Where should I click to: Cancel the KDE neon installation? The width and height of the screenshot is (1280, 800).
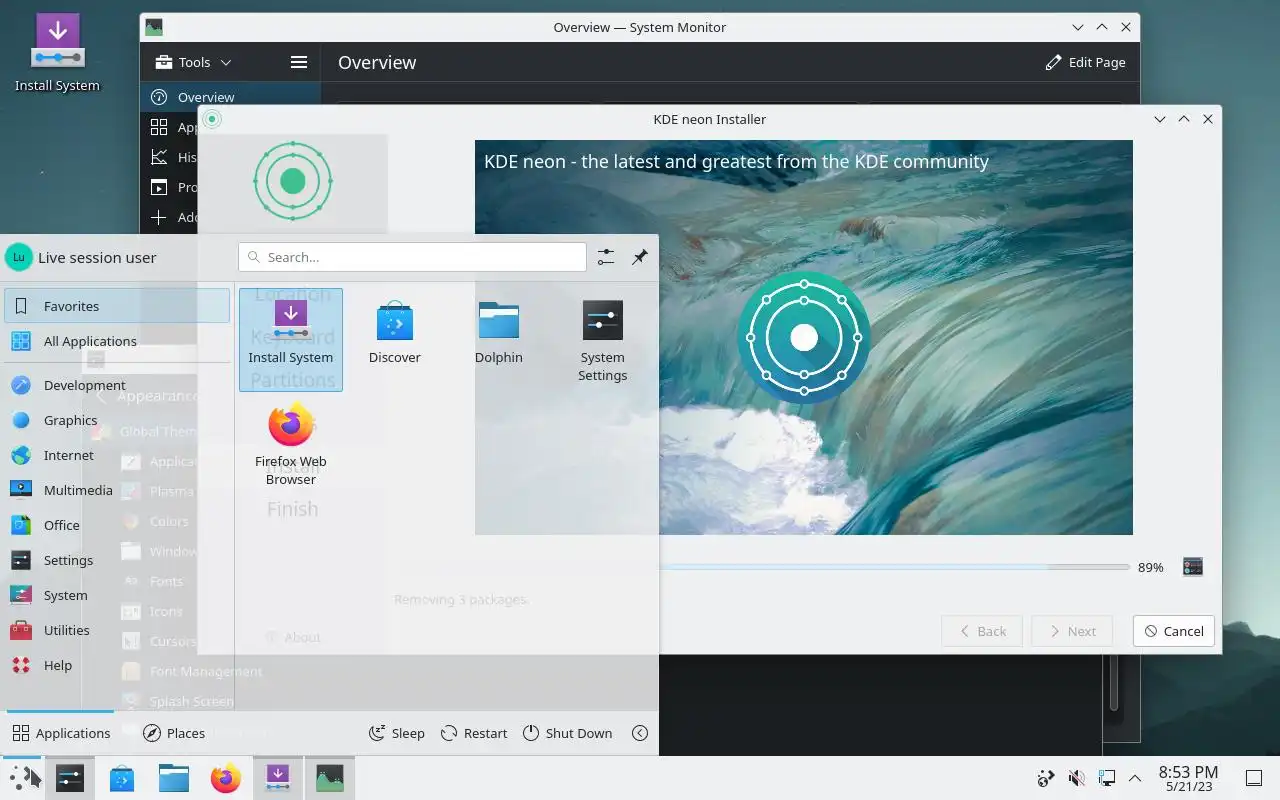tap(1174, 631)
